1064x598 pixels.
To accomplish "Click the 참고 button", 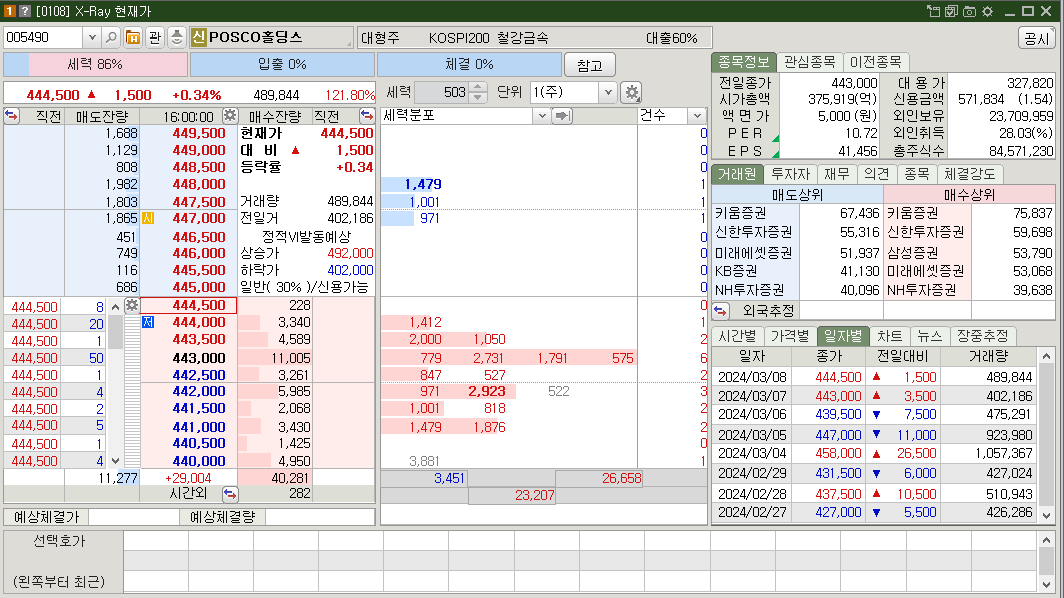I will pos(590,65).
